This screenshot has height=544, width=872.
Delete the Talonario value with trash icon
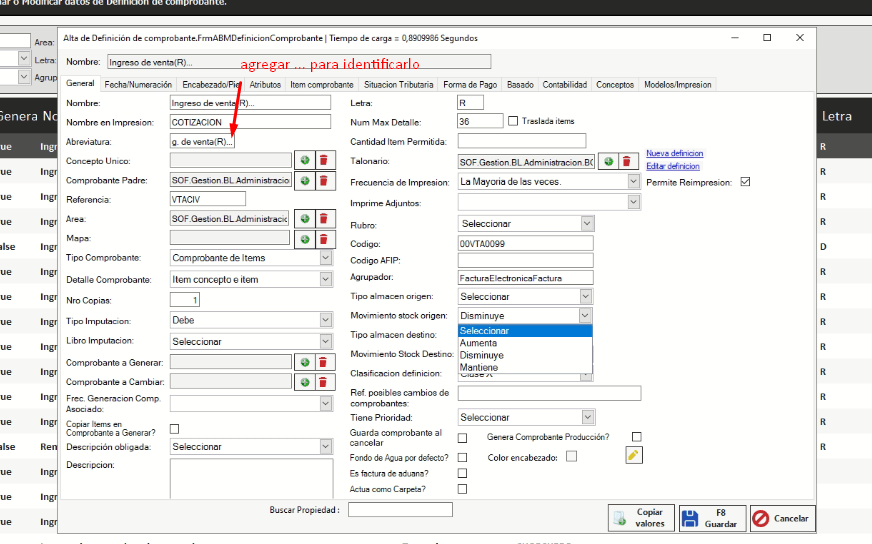[626, 161]
